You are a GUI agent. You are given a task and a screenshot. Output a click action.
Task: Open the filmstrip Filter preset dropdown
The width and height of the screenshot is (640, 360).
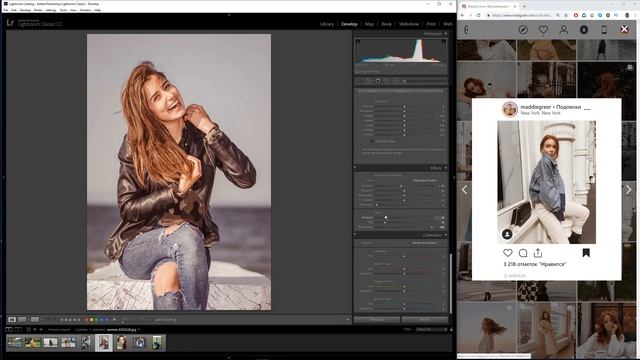431,329
